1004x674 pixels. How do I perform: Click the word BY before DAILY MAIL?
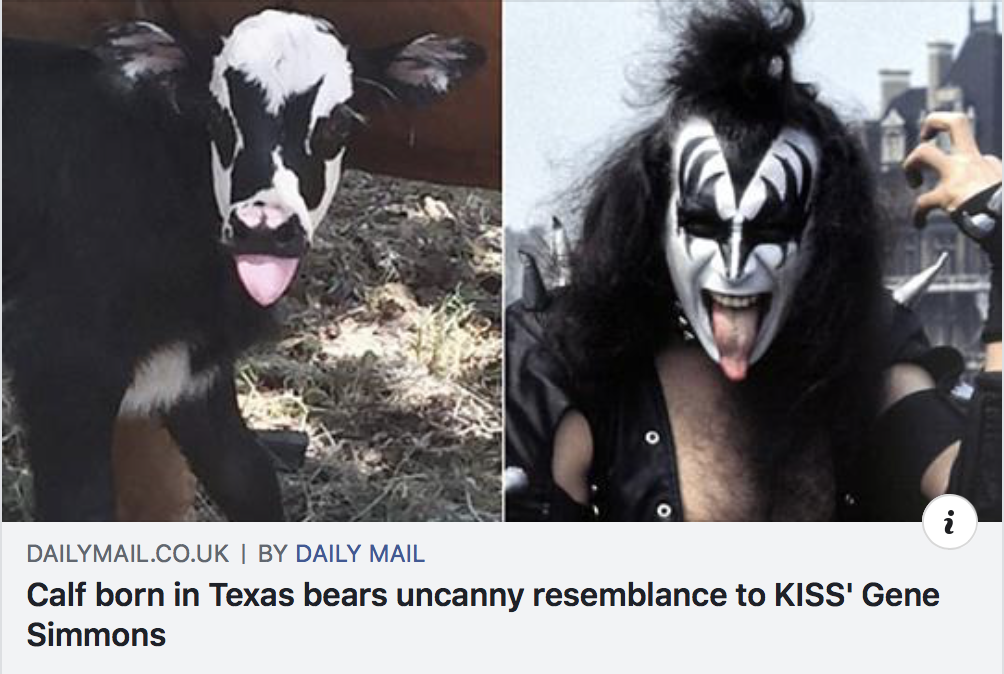click(272, 554)
